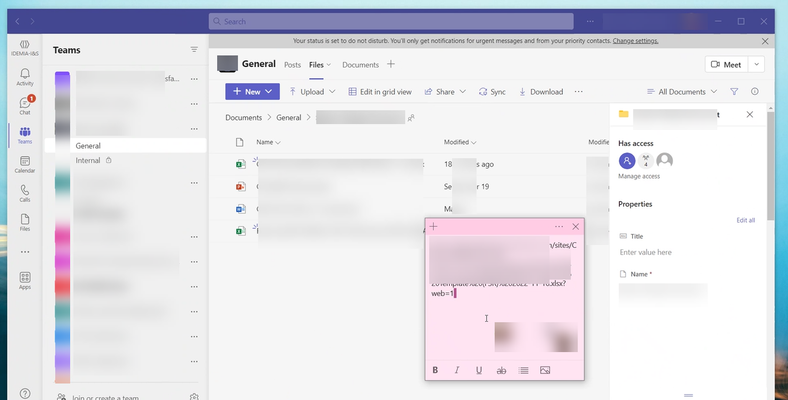Toggle strikethrough in sticky note
The height and width of the screenshot is (400, 788).
point(501,370)
